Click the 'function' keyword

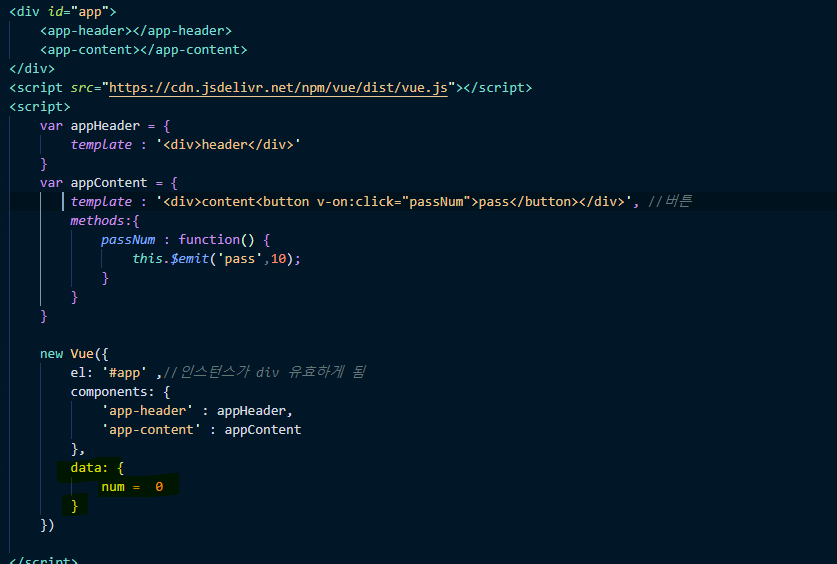click(209, 240)
